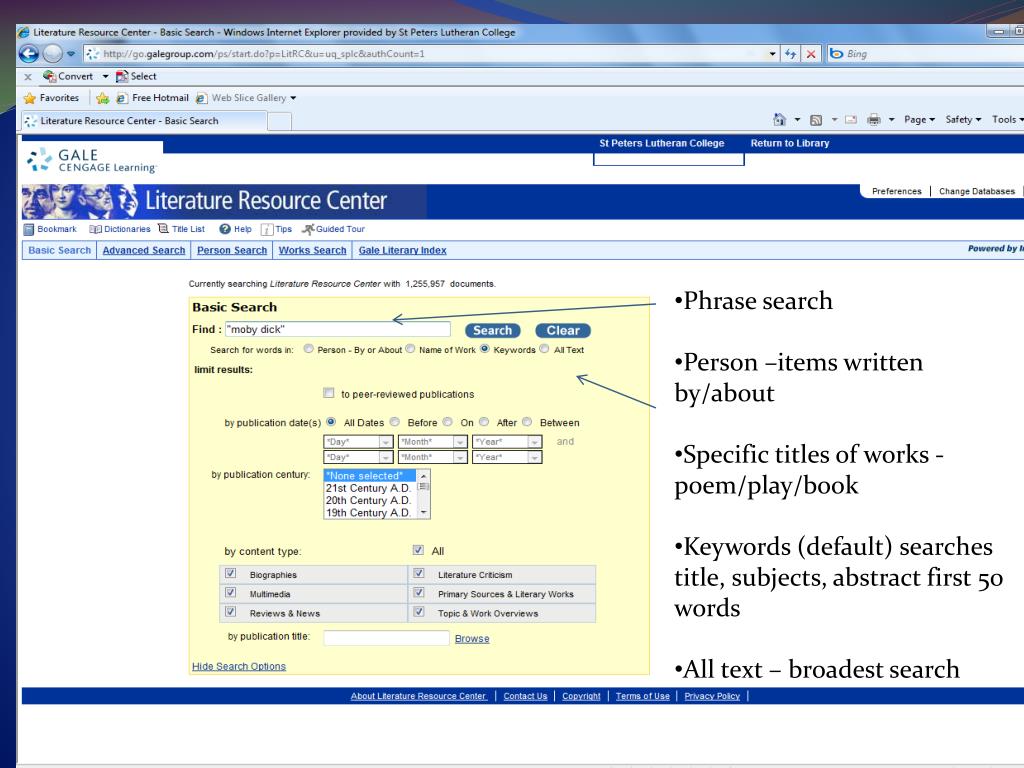
Task: Uncheck the Multimedia checkbox
Action: (x=231, y=592)
